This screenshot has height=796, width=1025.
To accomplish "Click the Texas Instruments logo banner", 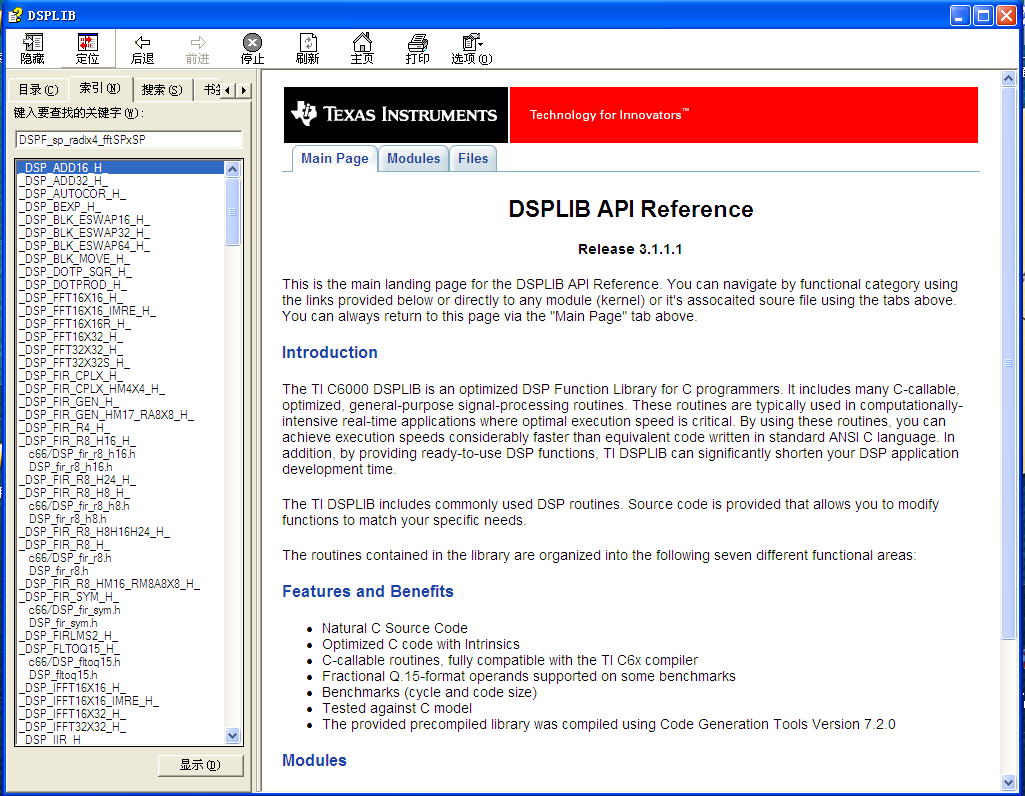I will point(395,114).
